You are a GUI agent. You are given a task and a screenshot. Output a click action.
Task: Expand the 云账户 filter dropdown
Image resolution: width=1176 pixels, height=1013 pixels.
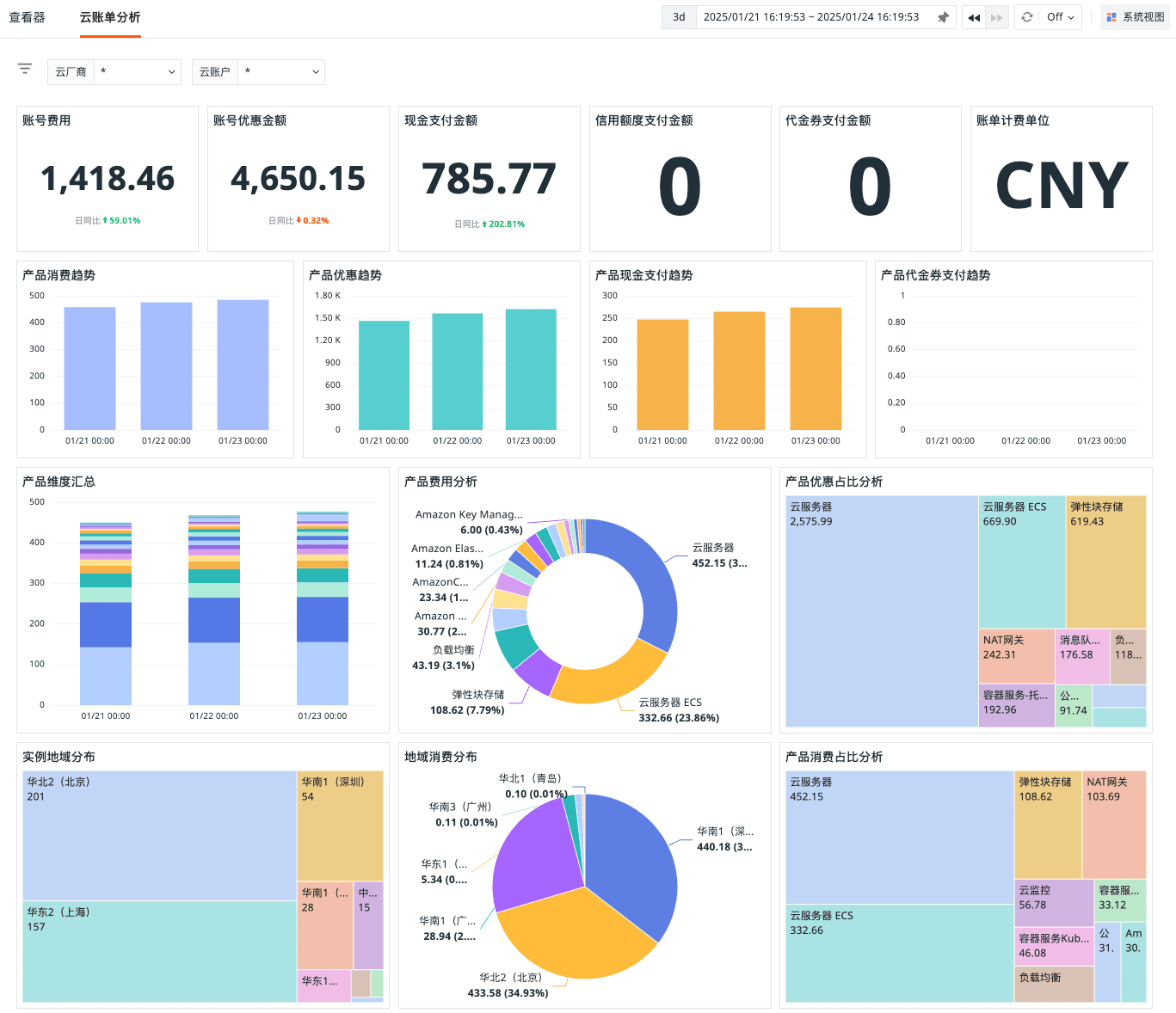tap(281, 72)
